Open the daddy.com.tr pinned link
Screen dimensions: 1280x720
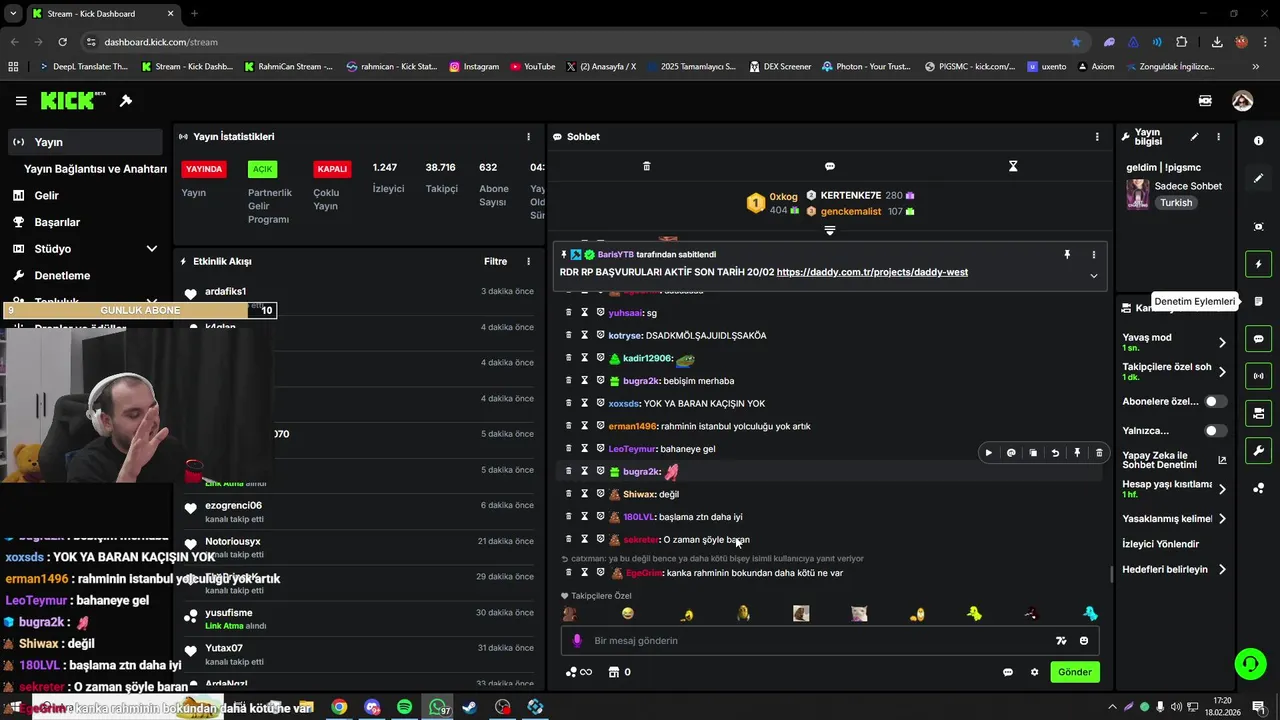(872, 272)
